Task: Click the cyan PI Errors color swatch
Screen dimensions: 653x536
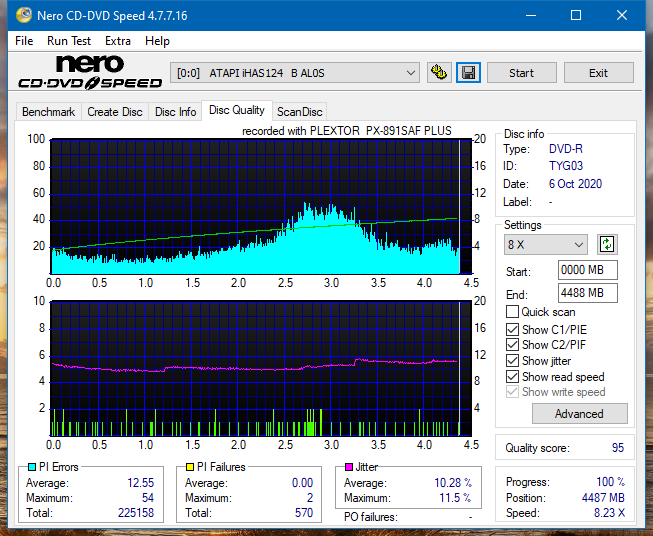Action: (32, 467)
